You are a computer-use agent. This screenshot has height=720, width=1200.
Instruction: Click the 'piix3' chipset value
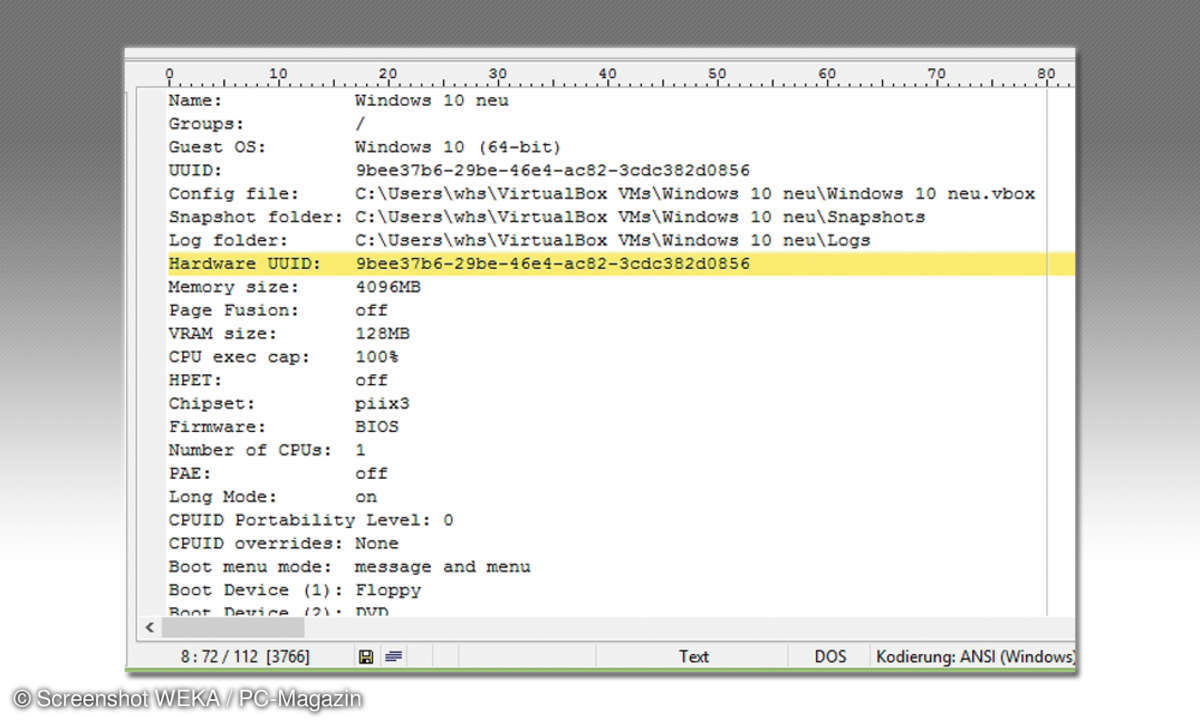coord(382,404)
